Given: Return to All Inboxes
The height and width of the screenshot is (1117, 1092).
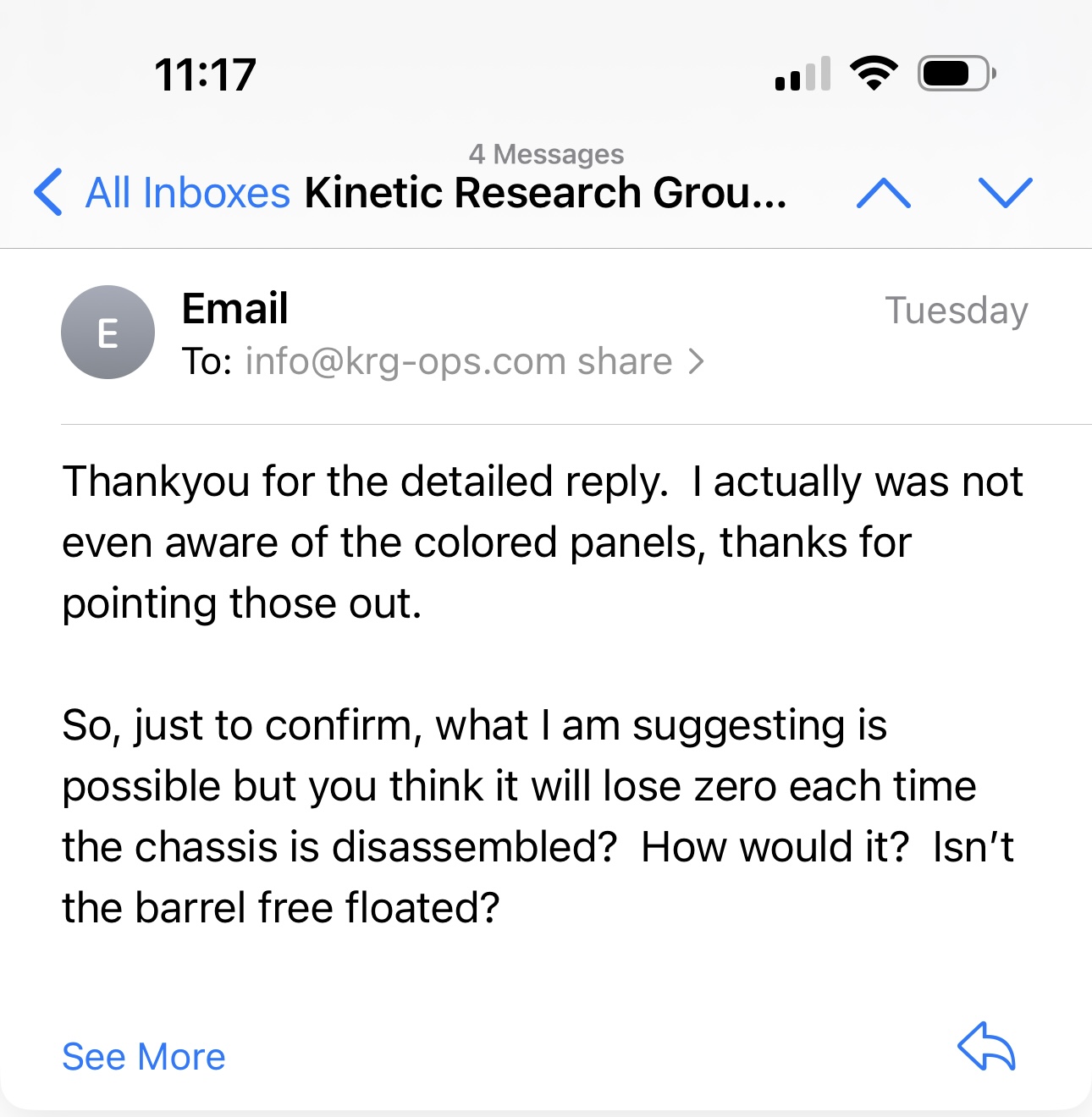Looking at the screenshot, I should coord(188,193).
